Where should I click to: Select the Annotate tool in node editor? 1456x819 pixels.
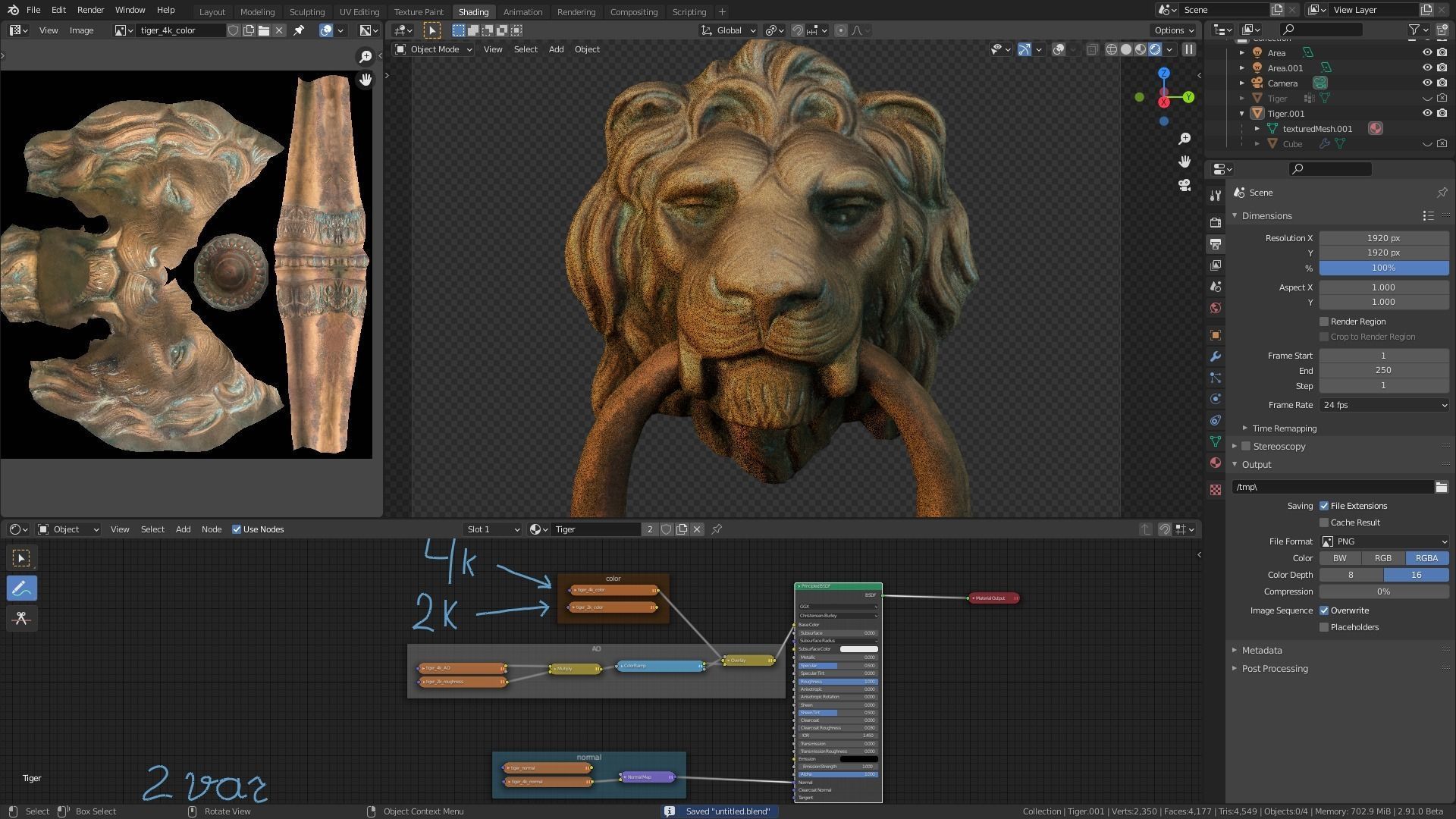(x=21, y=588)
